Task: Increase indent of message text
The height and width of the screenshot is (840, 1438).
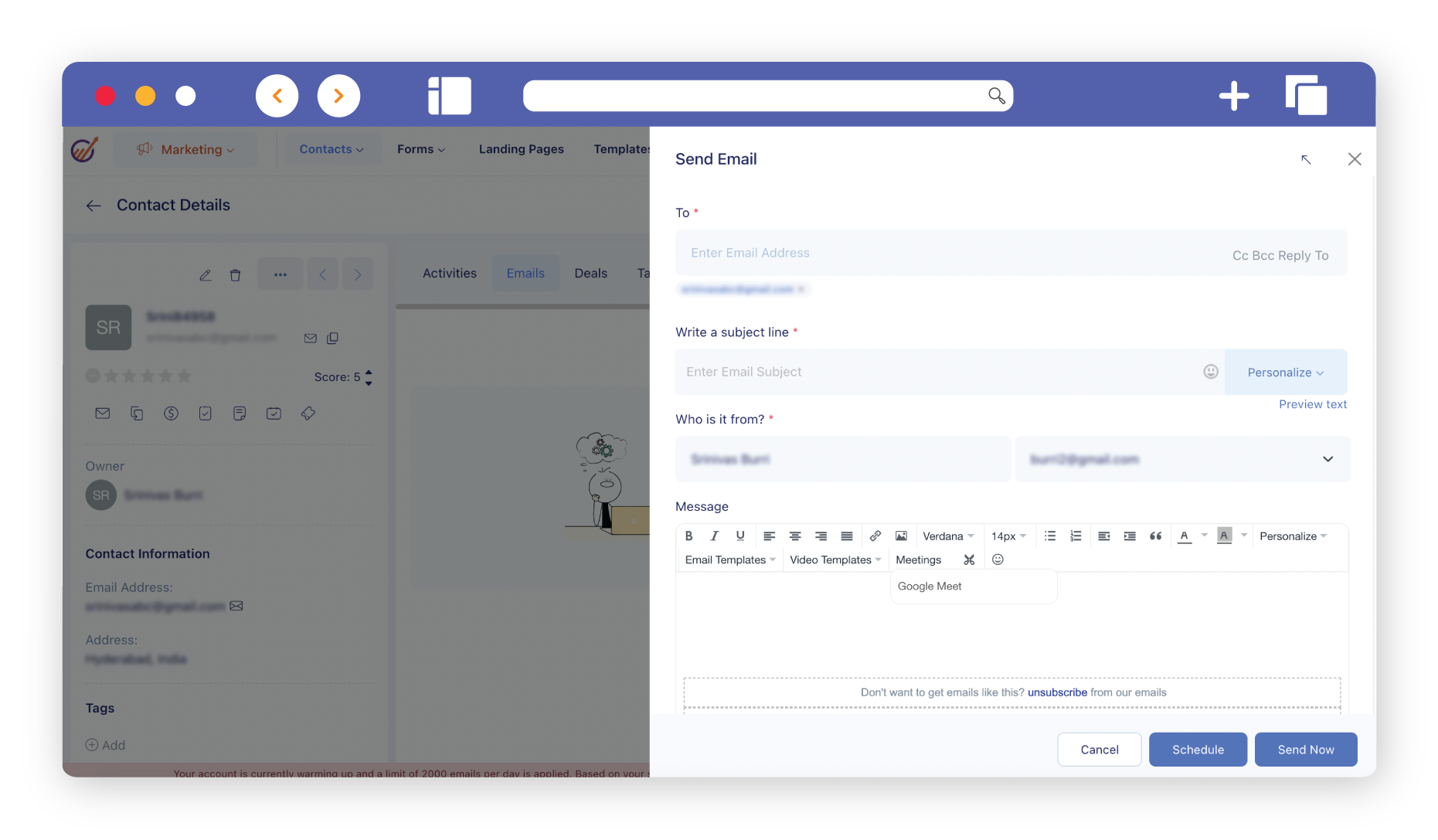Action: (1130, 536)
